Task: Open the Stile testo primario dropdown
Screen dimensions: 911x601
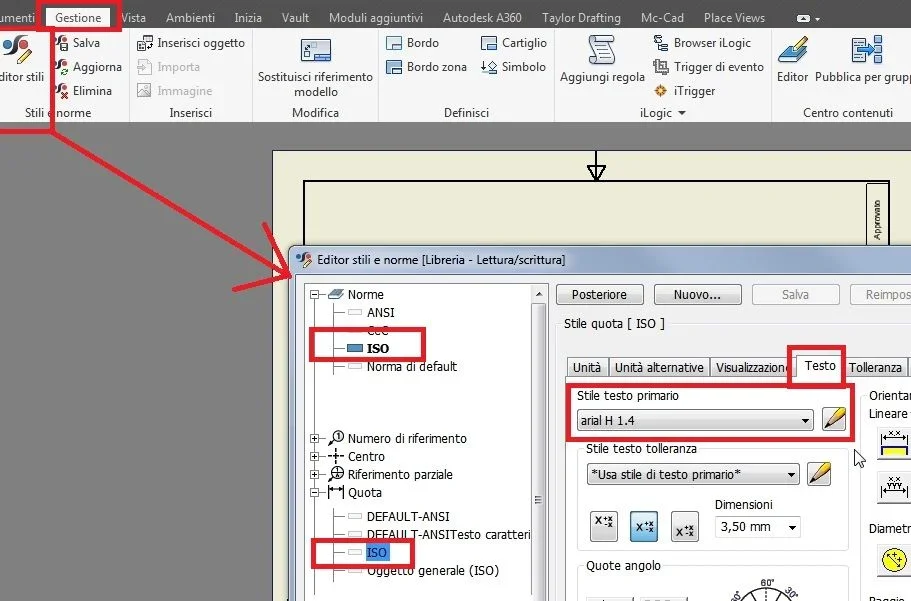Action: point(695,420)
